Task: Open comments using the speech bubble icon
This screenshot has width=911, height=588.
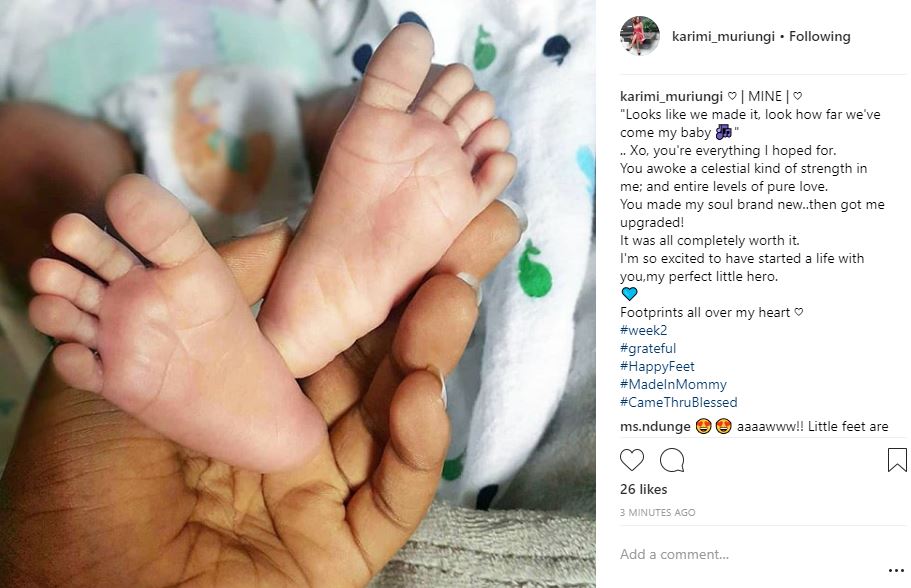Action: [x=672, y=460]
